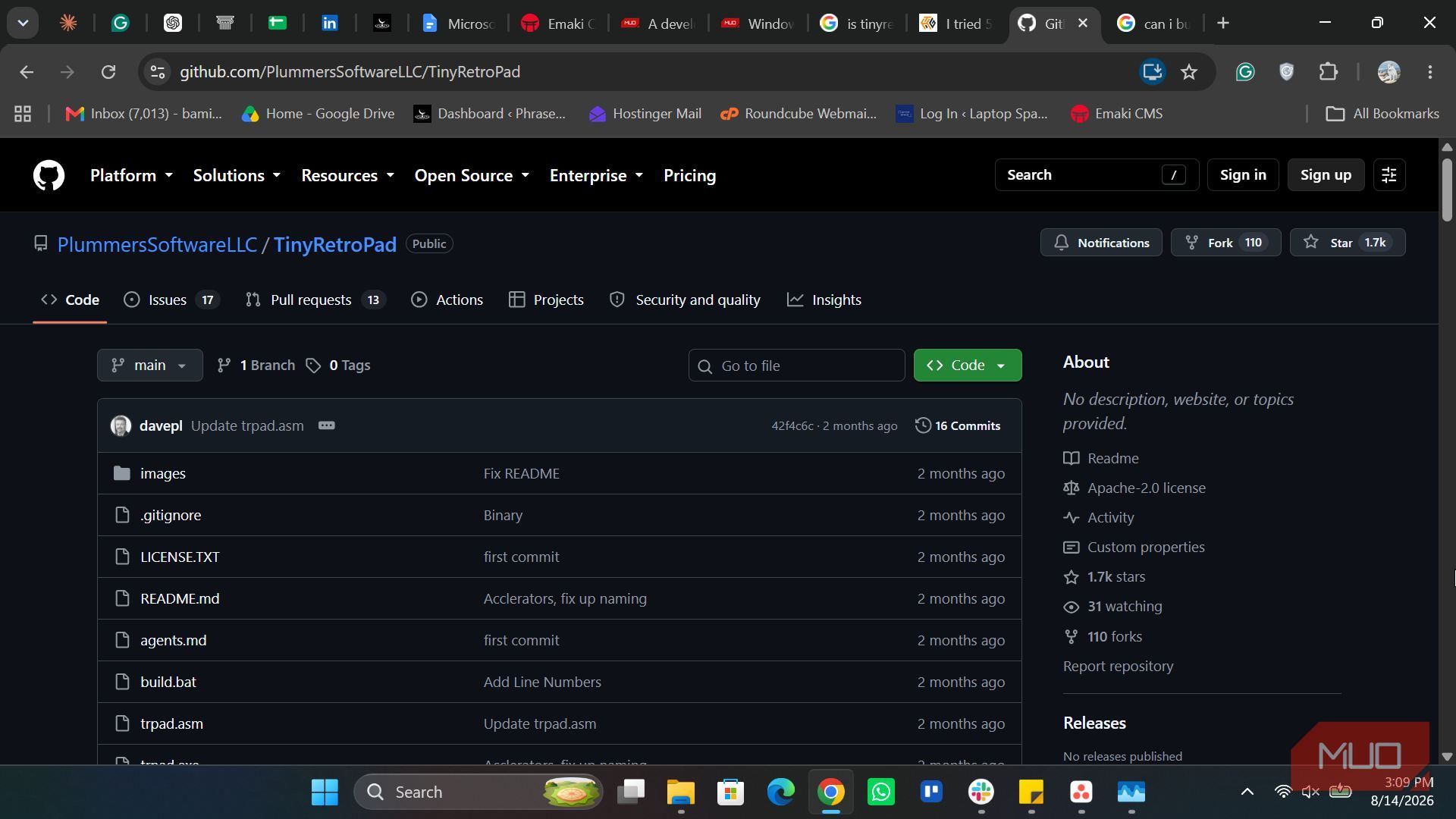This screenshot has width=1456, height=819.
Task: Bookmark this page with the star icon
Action: [1189, 72]
